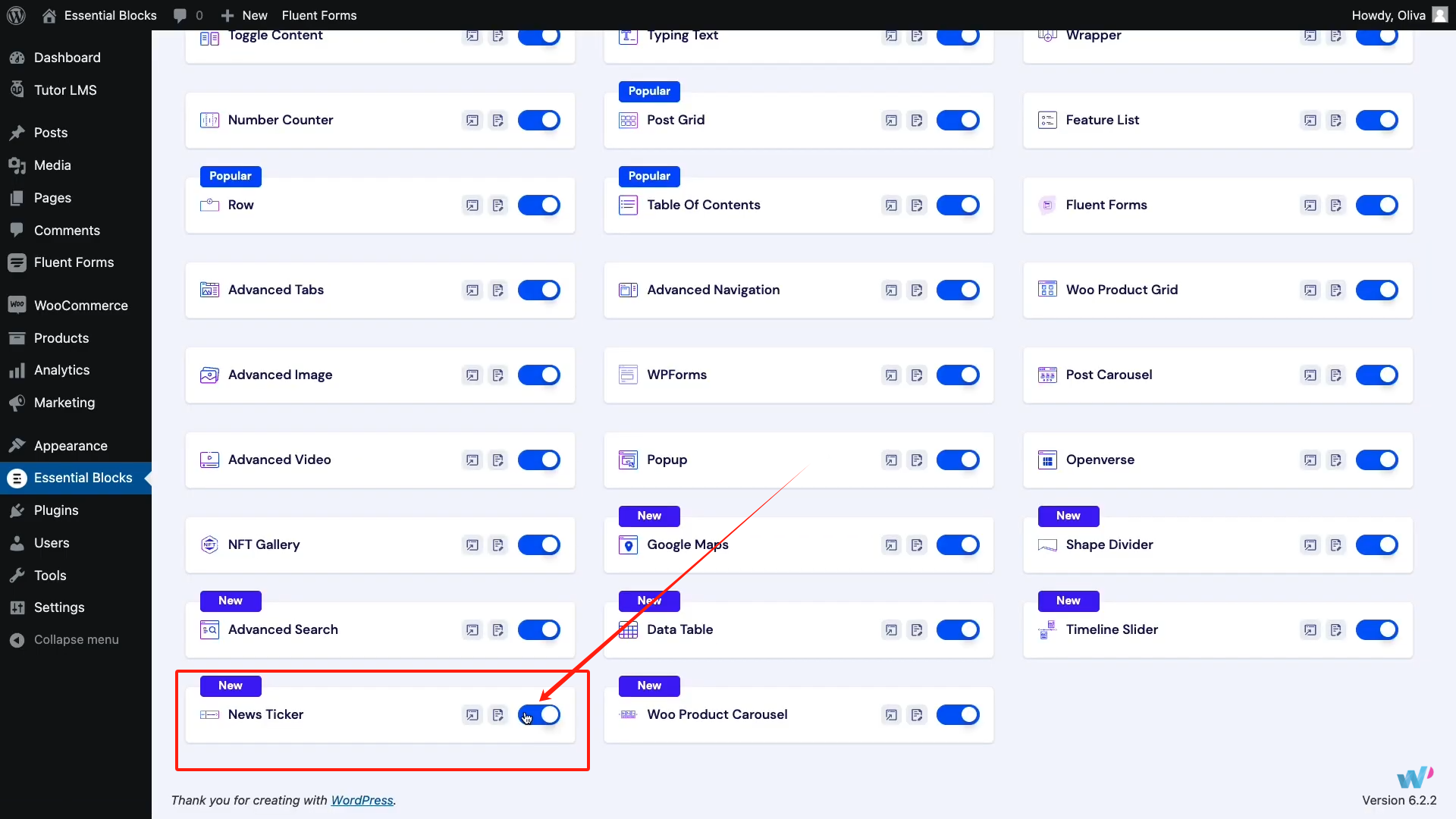Viewport: 1456px width, 819px height.
Task: Open the Timeline Slider documentation icon
Action: coord(1335,630)
